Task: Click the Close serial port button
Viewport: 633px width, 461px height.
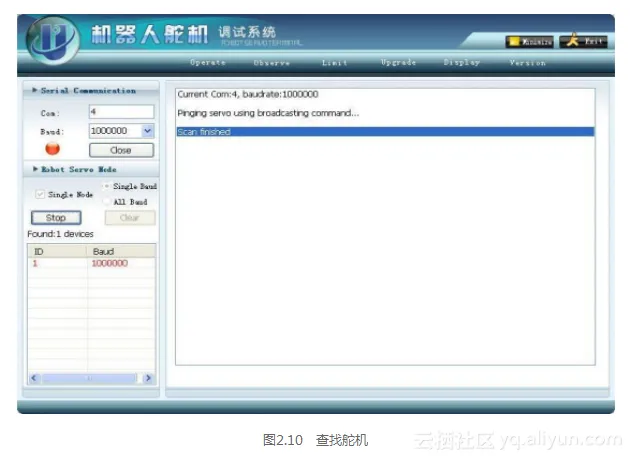Action: click(121, 150)
